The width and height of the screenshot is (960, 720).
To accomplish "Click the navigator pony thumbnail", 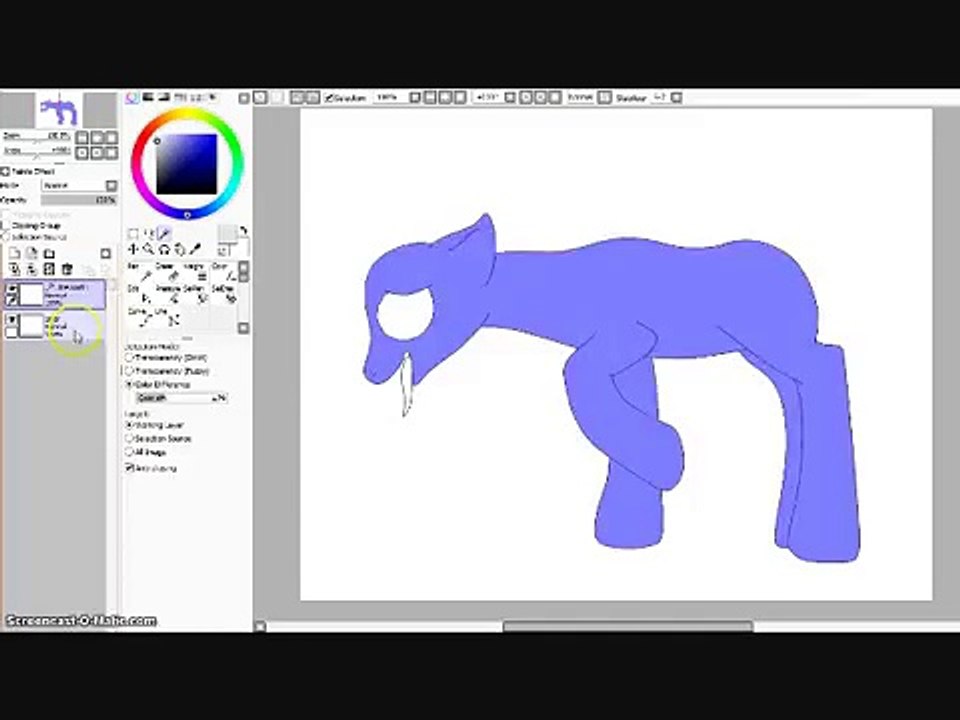I will 59,110.
